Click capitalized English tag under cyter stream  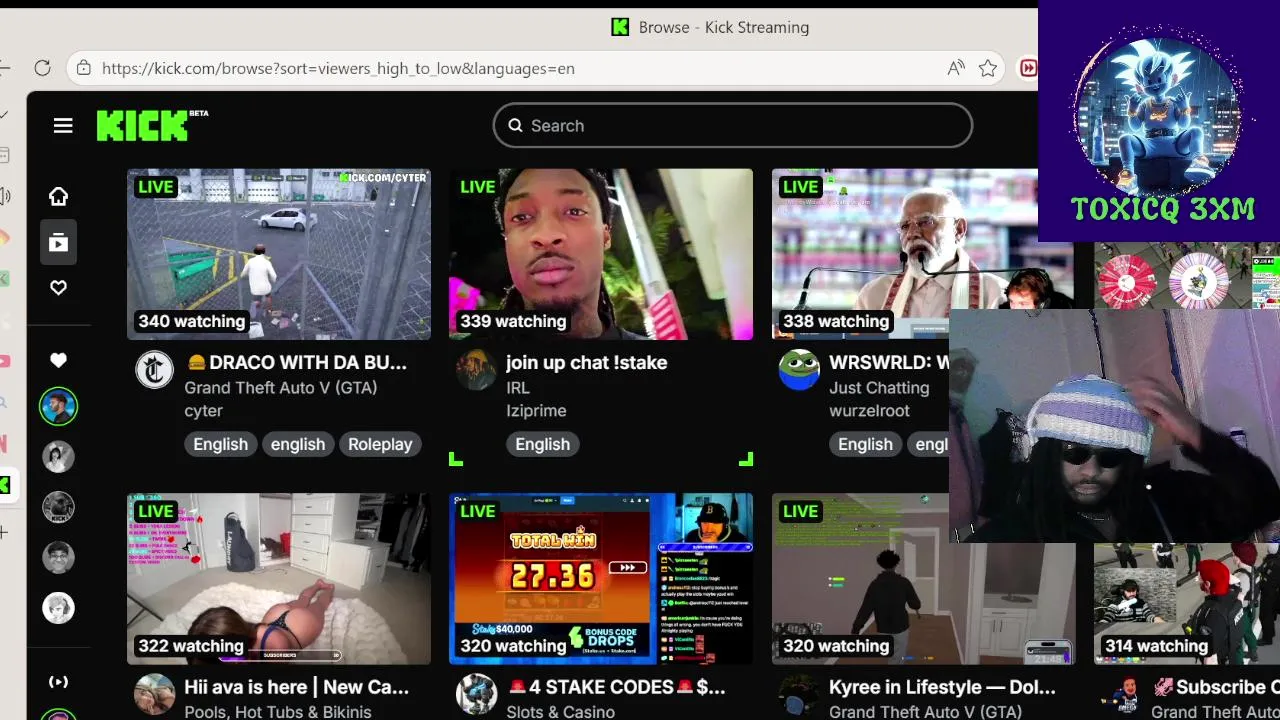(x=220, y=444)
